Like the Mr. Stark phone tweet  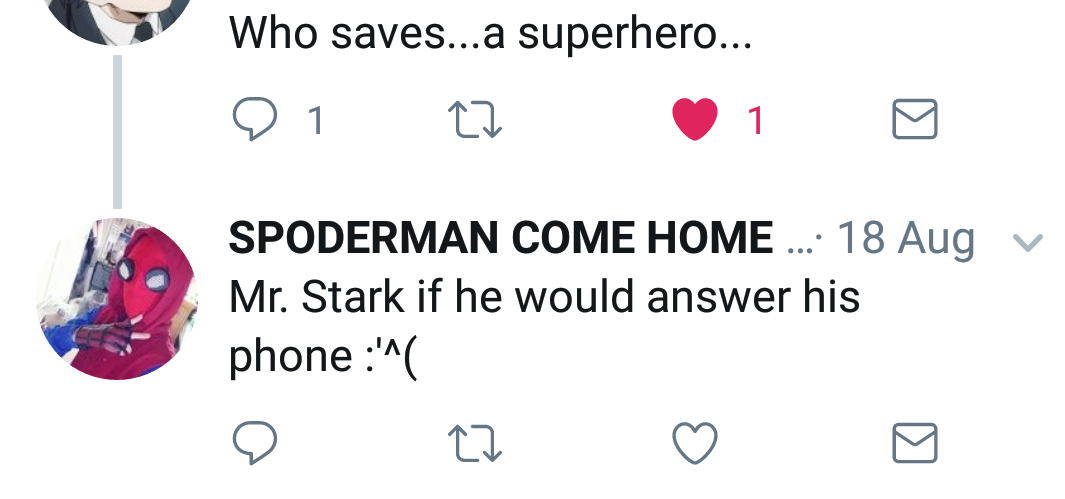(696, 443)
